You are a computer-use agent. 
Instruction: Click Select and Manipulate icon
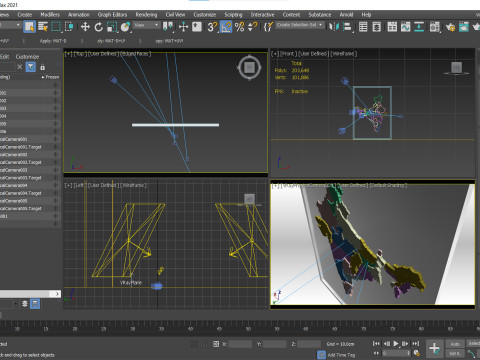click(x=183, y=27)
